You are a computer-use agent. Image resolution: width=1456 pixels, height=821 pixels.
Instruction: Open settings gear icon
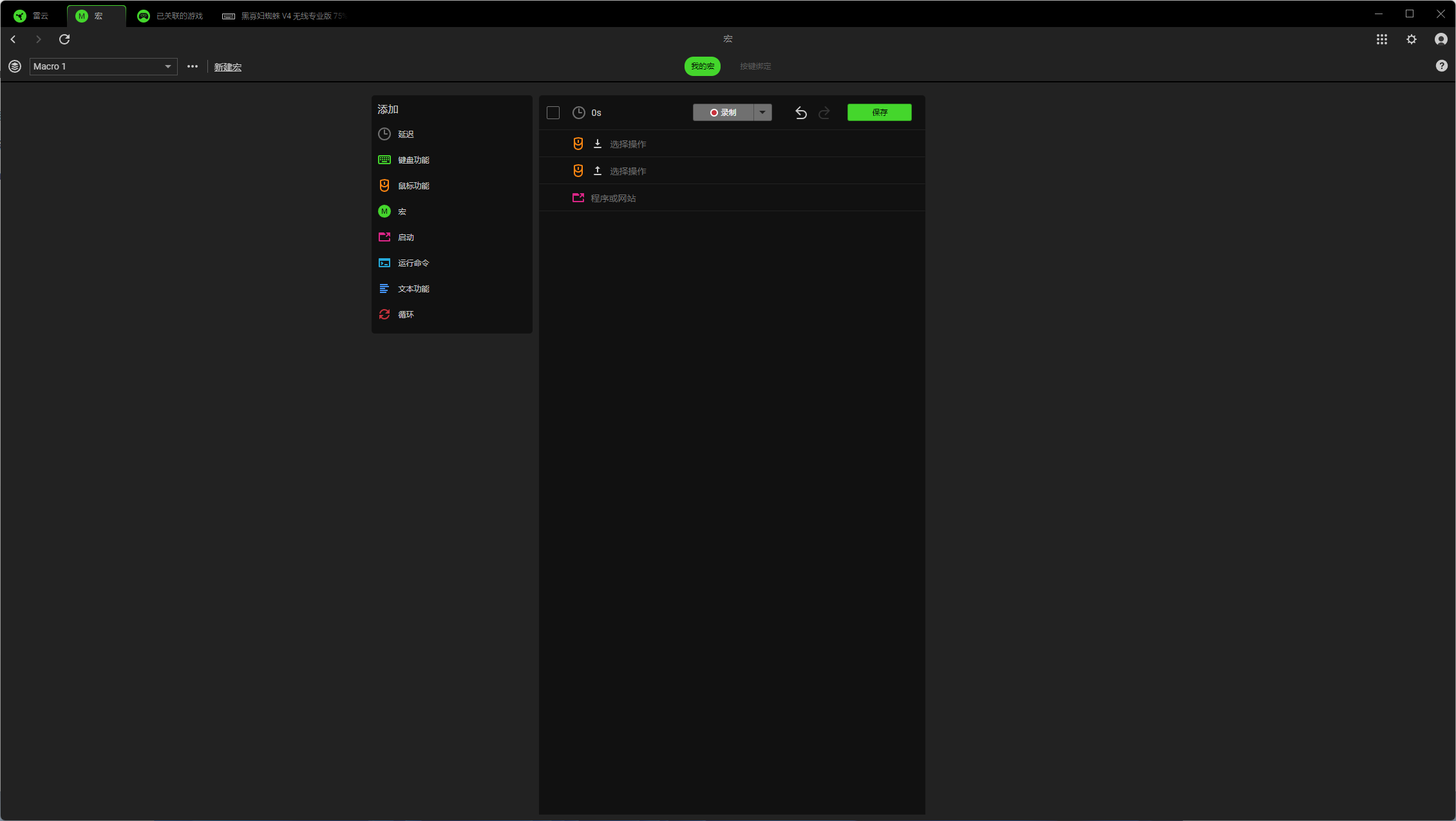pos(1411,39)
